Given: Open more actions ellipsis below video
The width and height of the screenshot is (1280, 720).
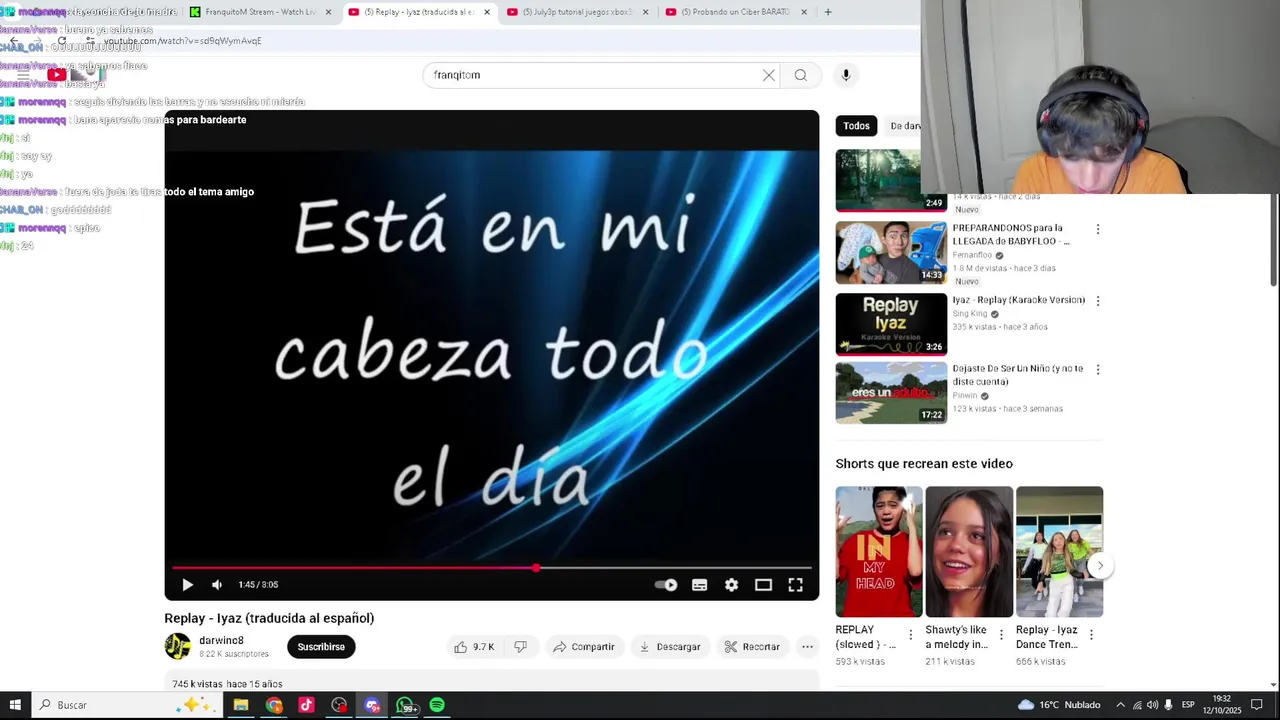Looking at the screenshot, I should click(x=807, y=647).
